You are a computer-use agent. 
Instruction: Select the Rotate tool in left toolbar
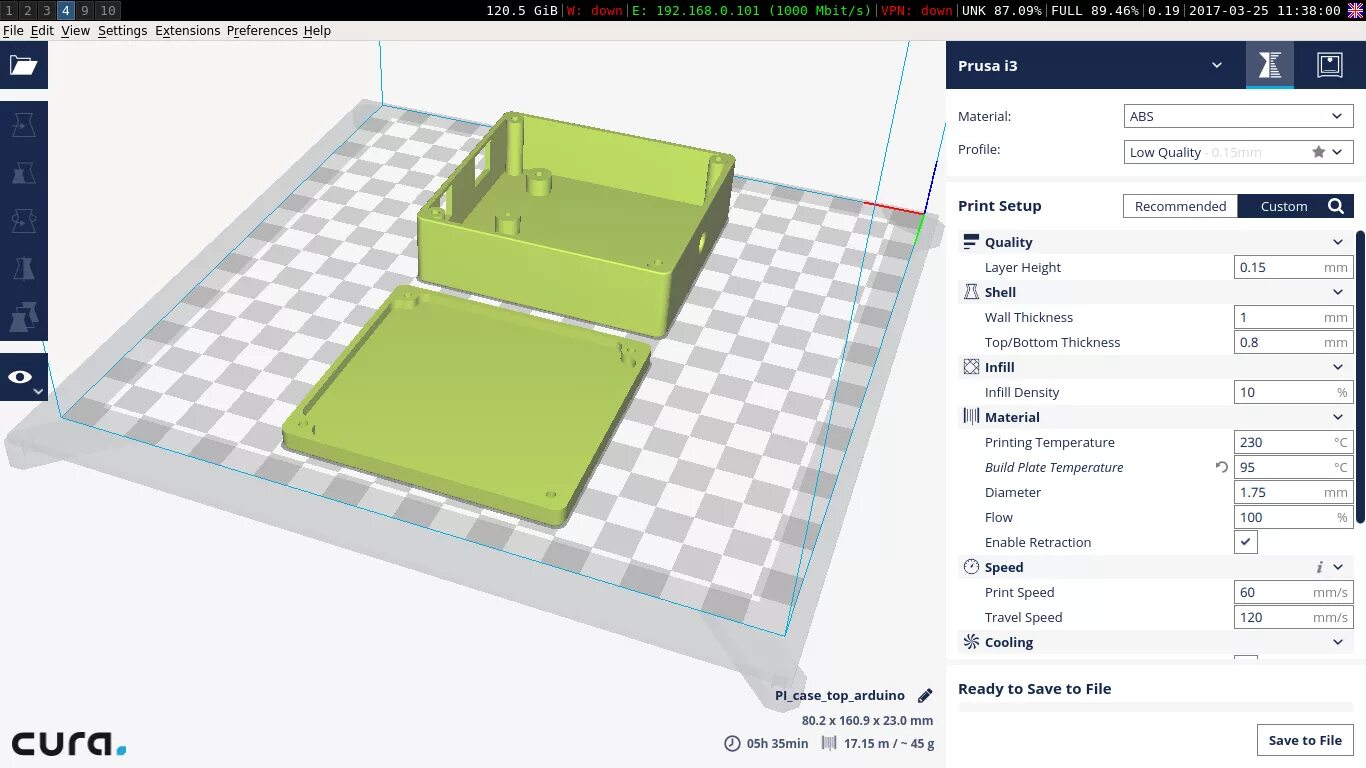click(x=23, y=221)
